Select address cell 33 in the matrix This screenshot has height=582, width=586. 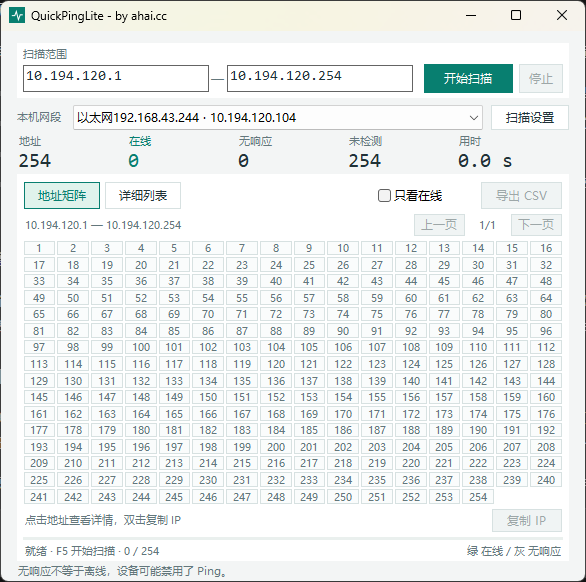[x=39, y=281]
